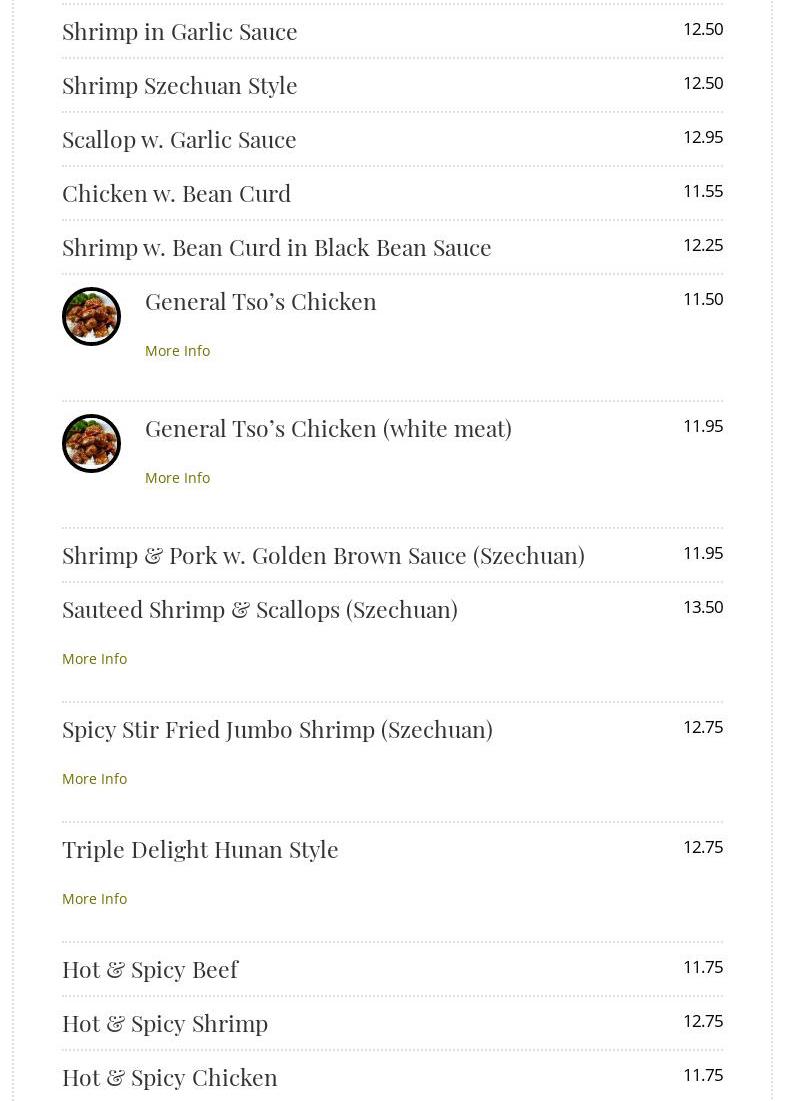Expand More Info for Sauteed Shrimp & Scallops
The width and height of the screenshot is (785, 1101).
tap(94, 659)
